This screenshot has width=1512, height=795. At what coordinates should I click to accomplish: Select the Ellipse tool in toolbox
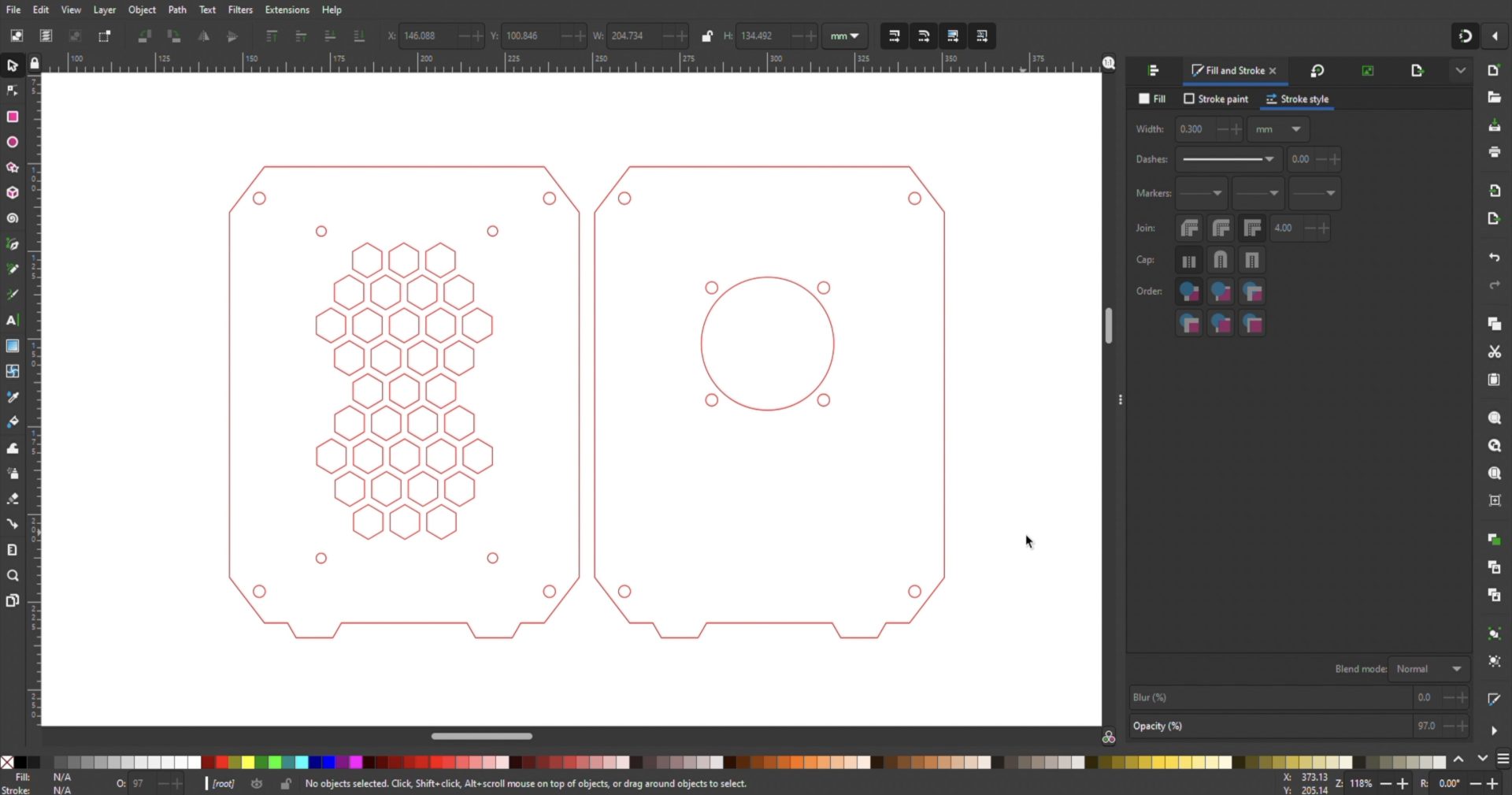(13, 143)
